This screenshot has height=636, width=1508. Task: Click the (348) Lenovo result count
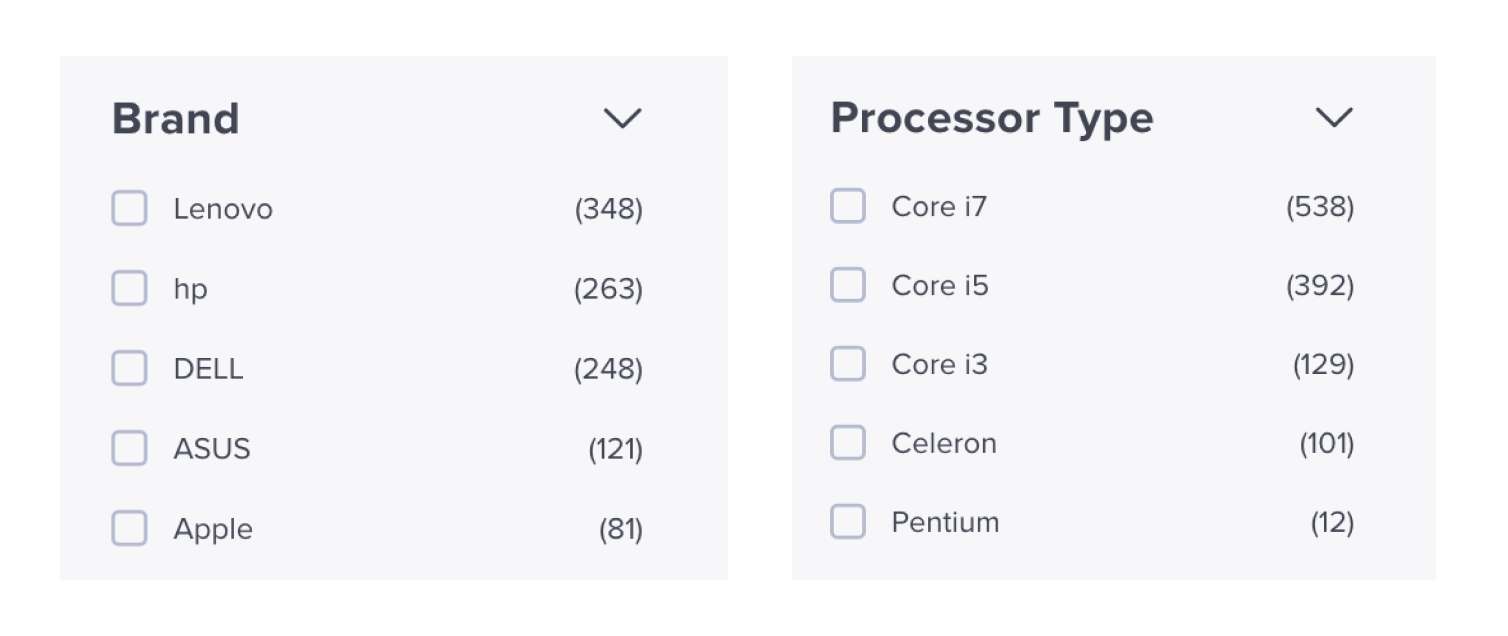click(608, 209)
